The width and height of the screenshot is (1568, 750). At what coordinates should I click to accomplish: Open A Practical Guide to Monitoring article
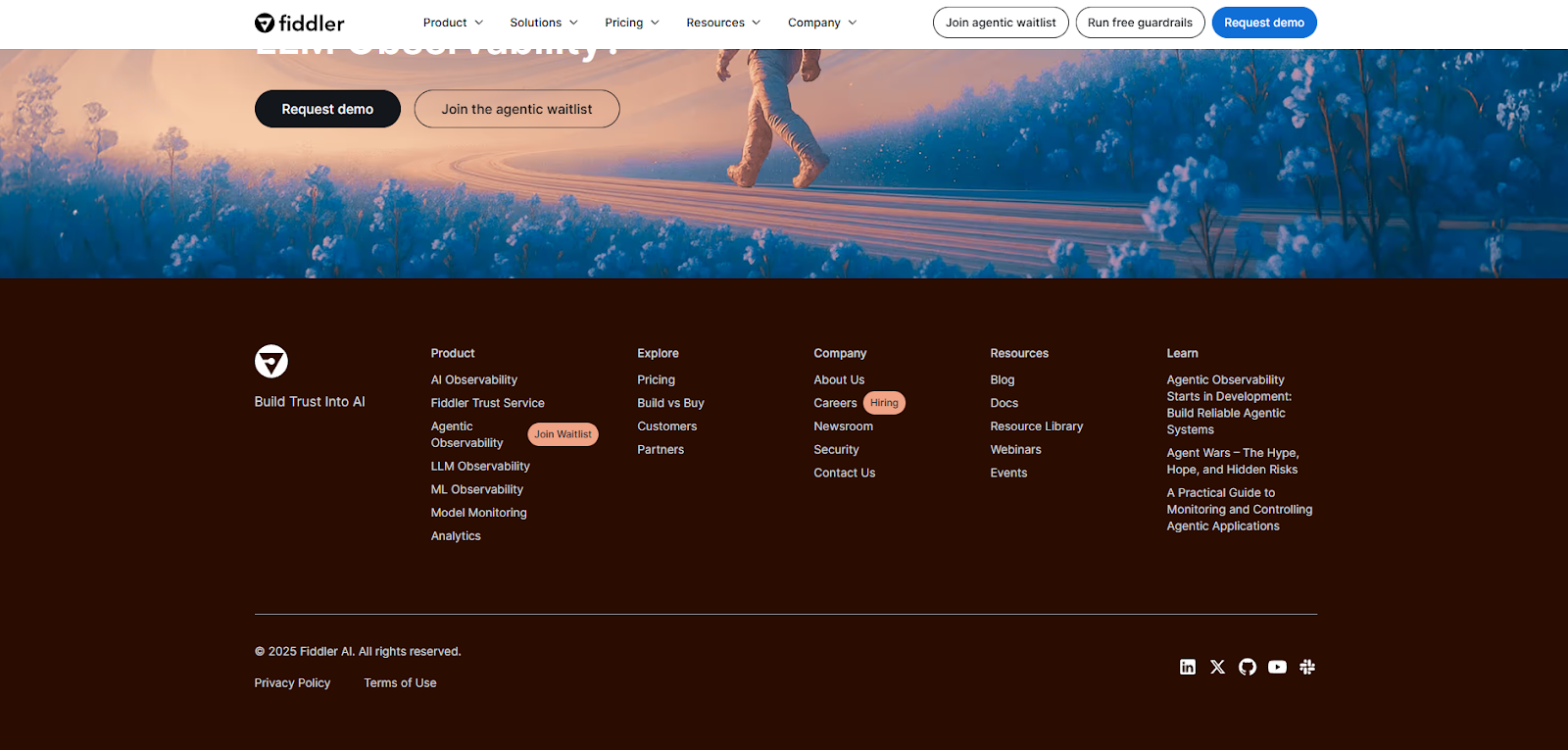[x=1240, y=510]
